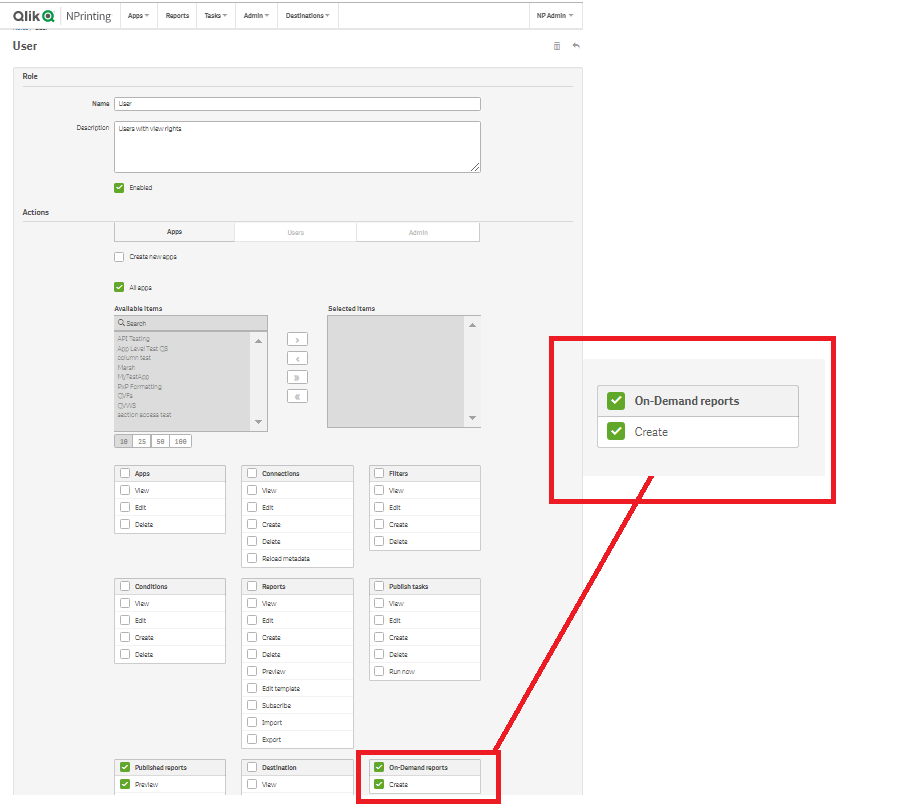This screenshot has width=897, height=810.
Task: Check the Destination group header checkbox
Action: pyautogui.click(x=252, y=767)
